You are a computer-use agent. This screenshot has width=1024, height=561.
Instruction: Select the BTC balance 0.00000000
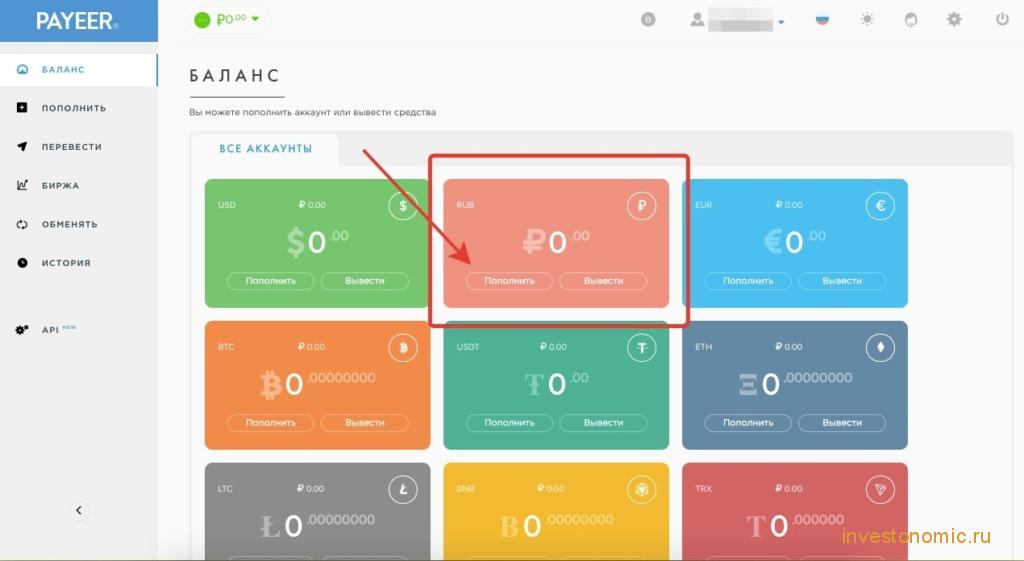point(318,383)
